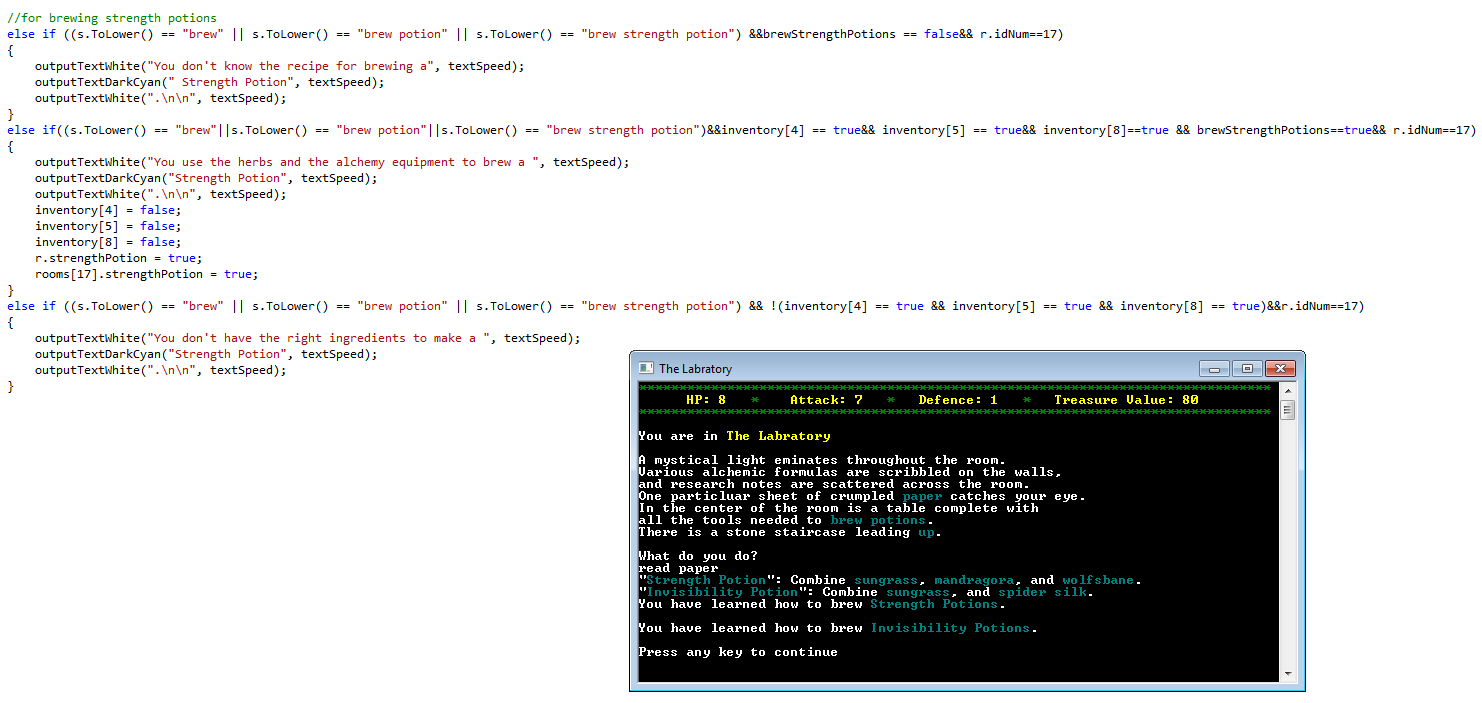1482x703 pixels.
Task: Click the console scrollbar up arrow
Action: pos(1287,390)
